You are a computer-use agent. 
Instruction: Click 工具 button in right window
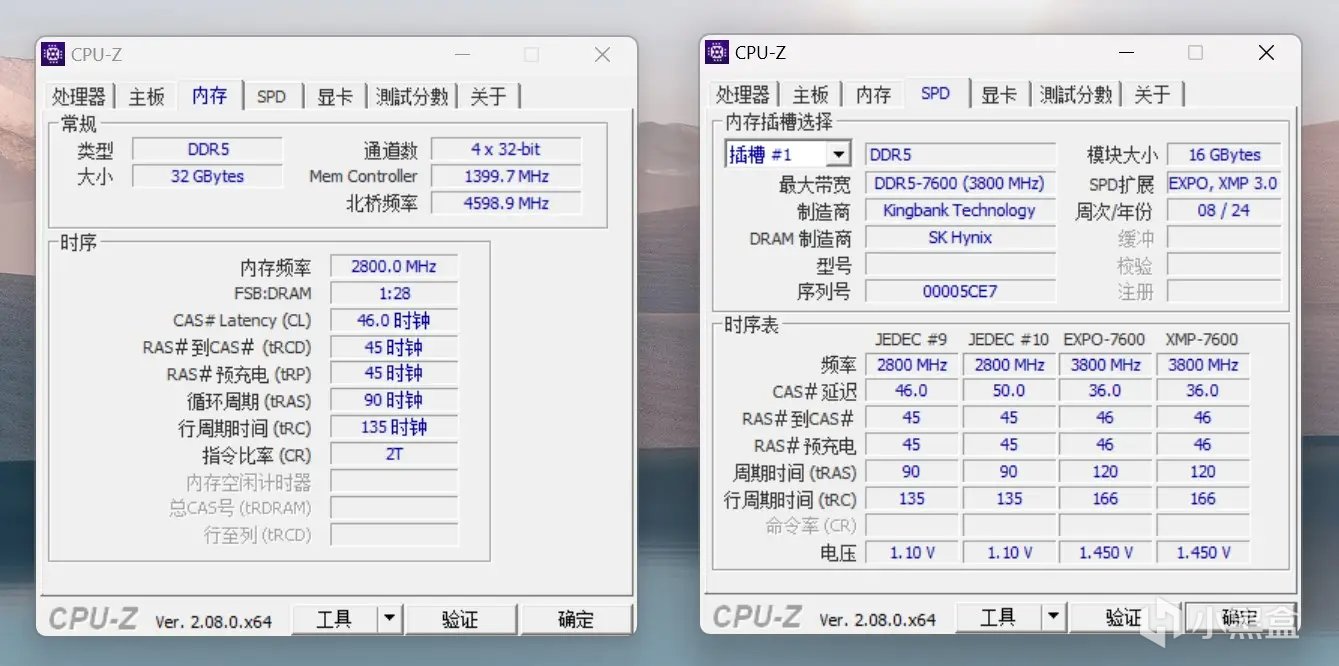[998, 617]
